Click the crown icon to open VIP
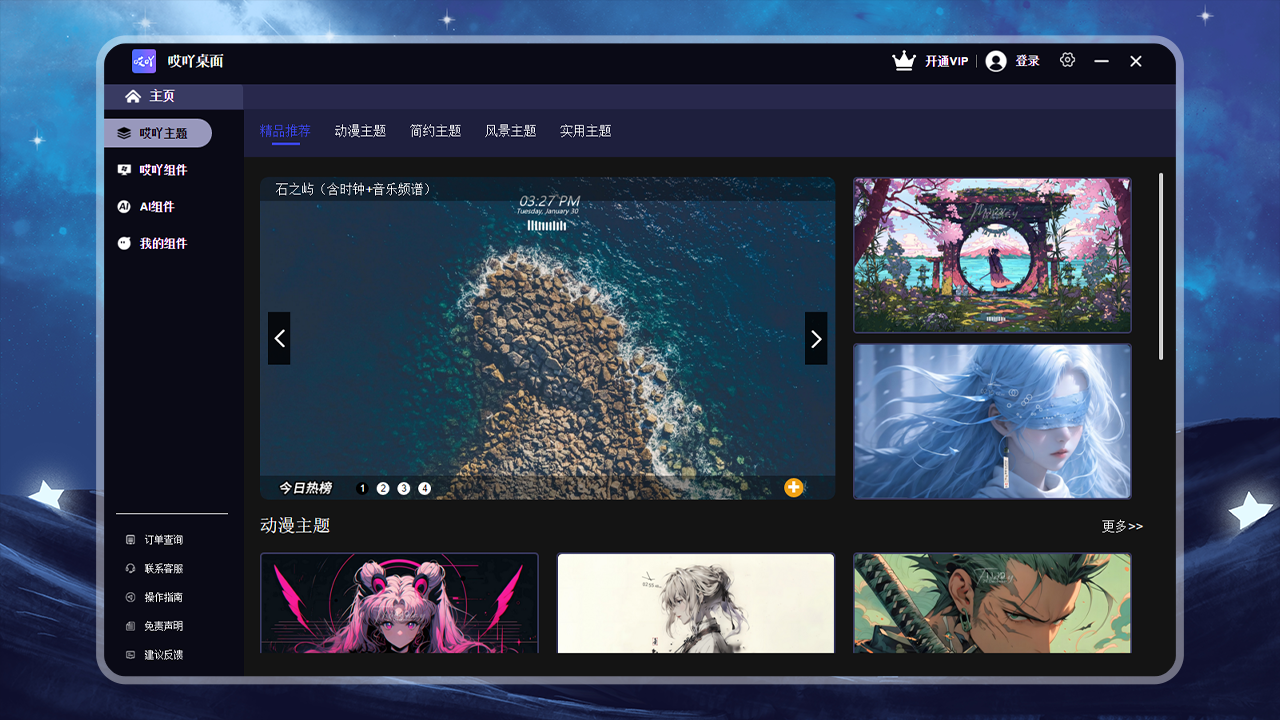Screen dimensions: 1280x720 903,60
